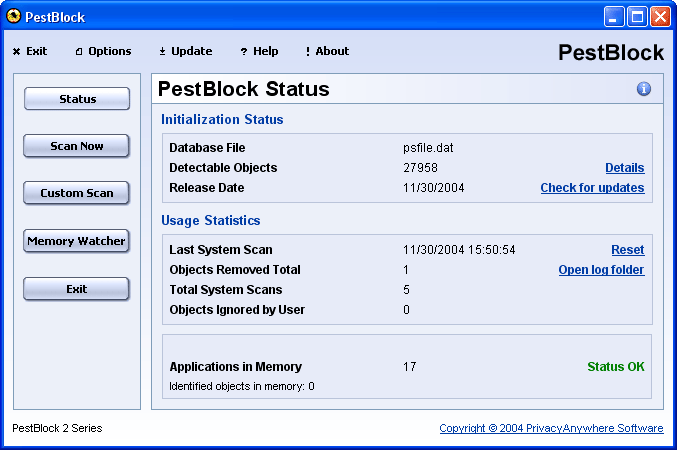
Task: Click the applications in memory count 17
Action: coord(409,367)
